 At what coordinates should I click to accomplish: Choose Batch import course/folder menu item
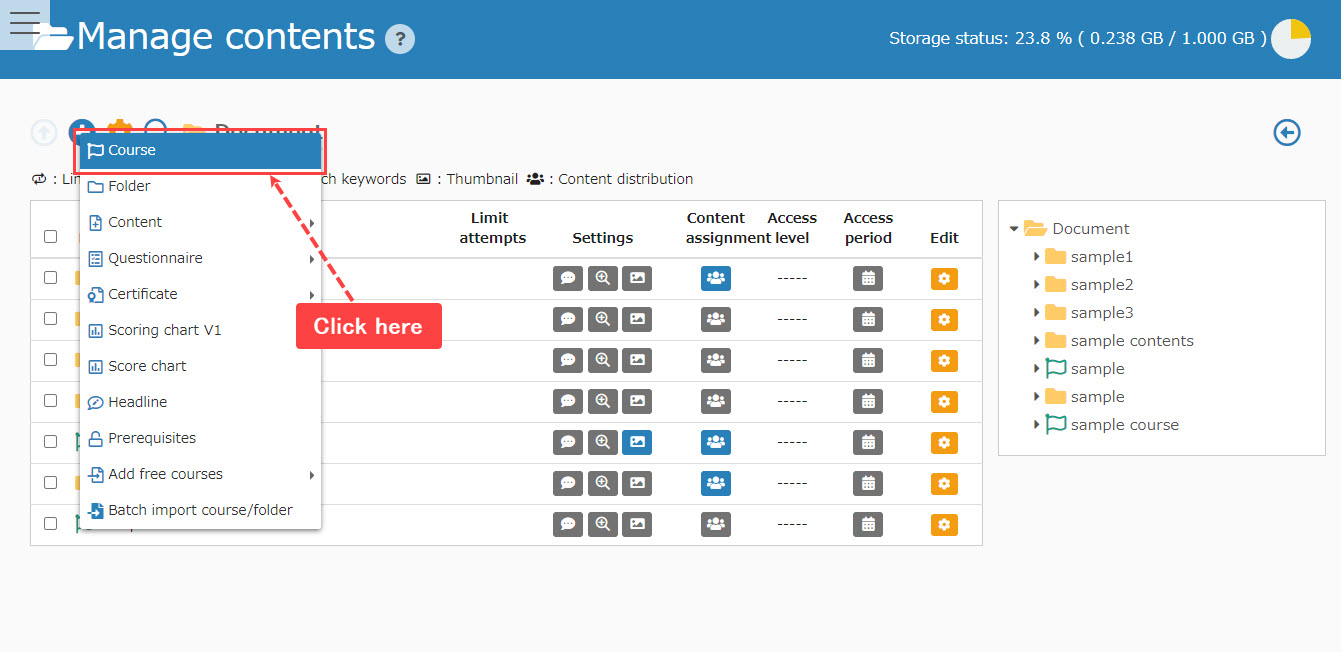[x=200, y=510]
